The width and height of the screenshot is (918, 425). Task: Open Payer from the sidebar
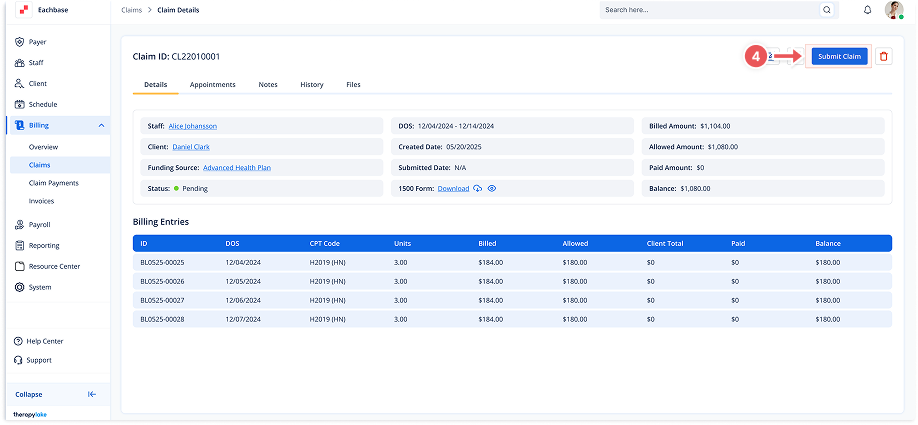click(x=37, y=42)
